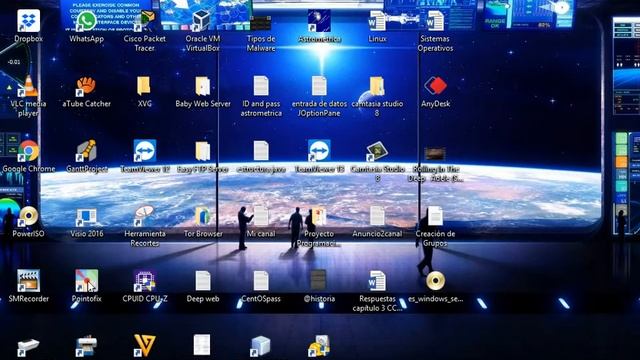Select the @historia item
The width and height of the screenshot is (640, 360).
[x=319, y=286]
